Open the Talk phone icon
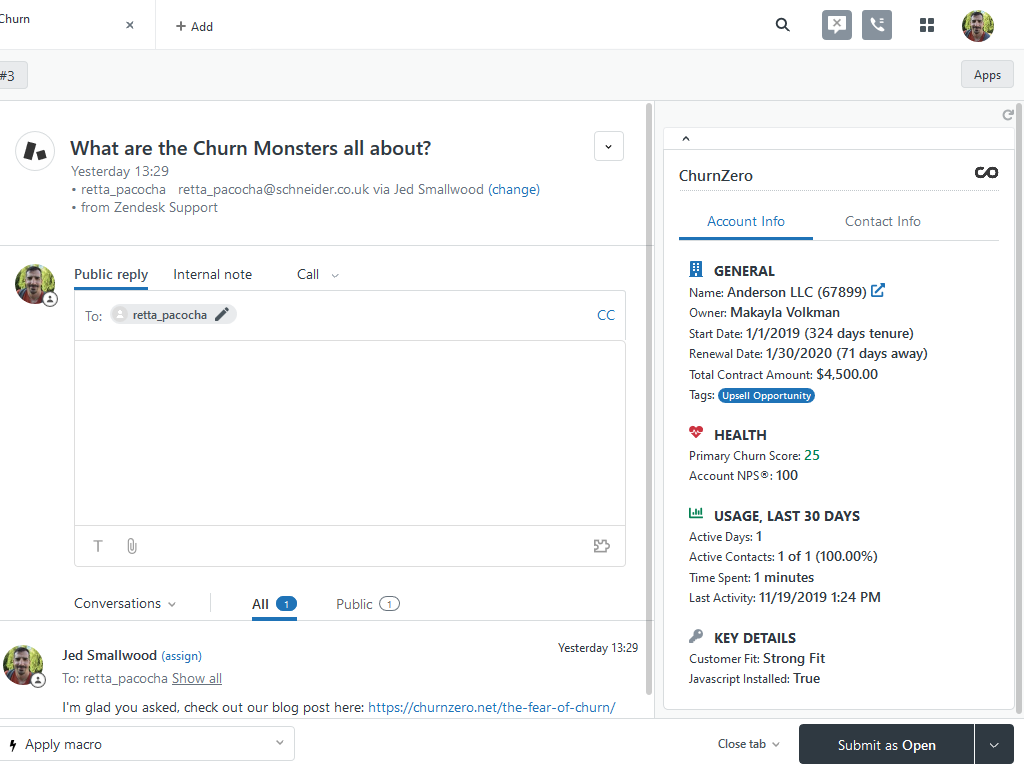The width and height of the screenshot is (1024, 768). pyautogui.click(x=876, y=25)
